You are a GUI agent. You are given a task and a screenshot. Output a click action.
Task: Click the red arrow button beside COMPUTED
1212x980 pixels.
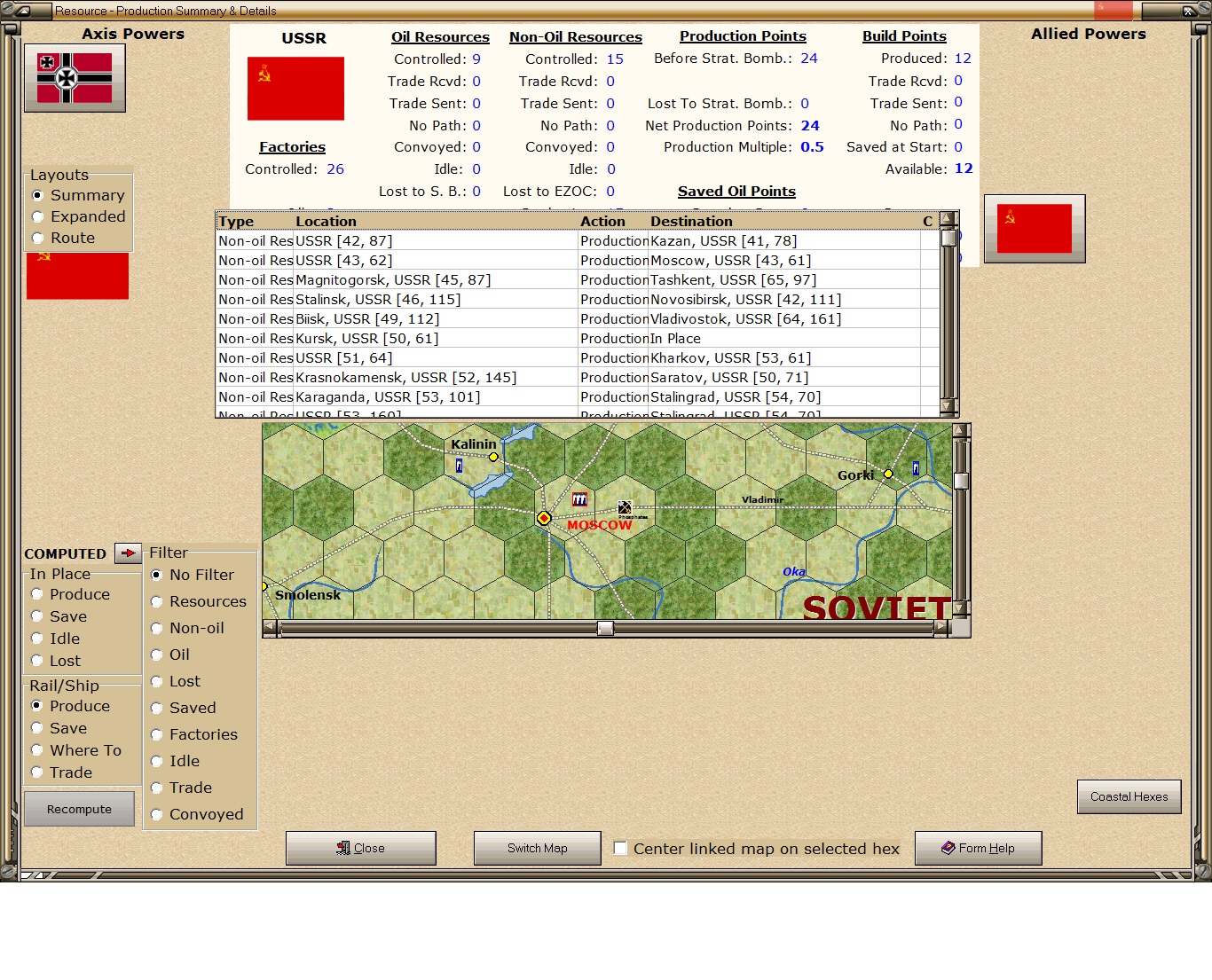pyautogui.click(x=128, y=553)
